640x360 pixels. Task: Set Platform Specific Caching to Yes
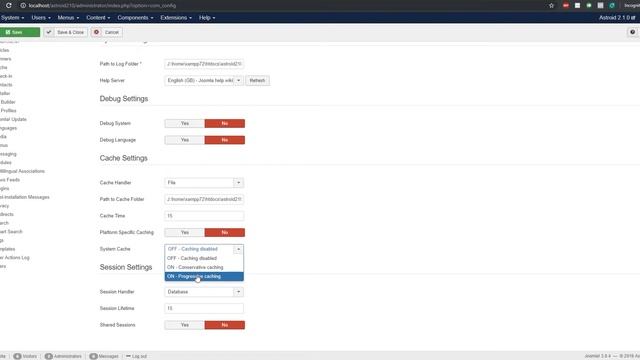pos(184,232)
